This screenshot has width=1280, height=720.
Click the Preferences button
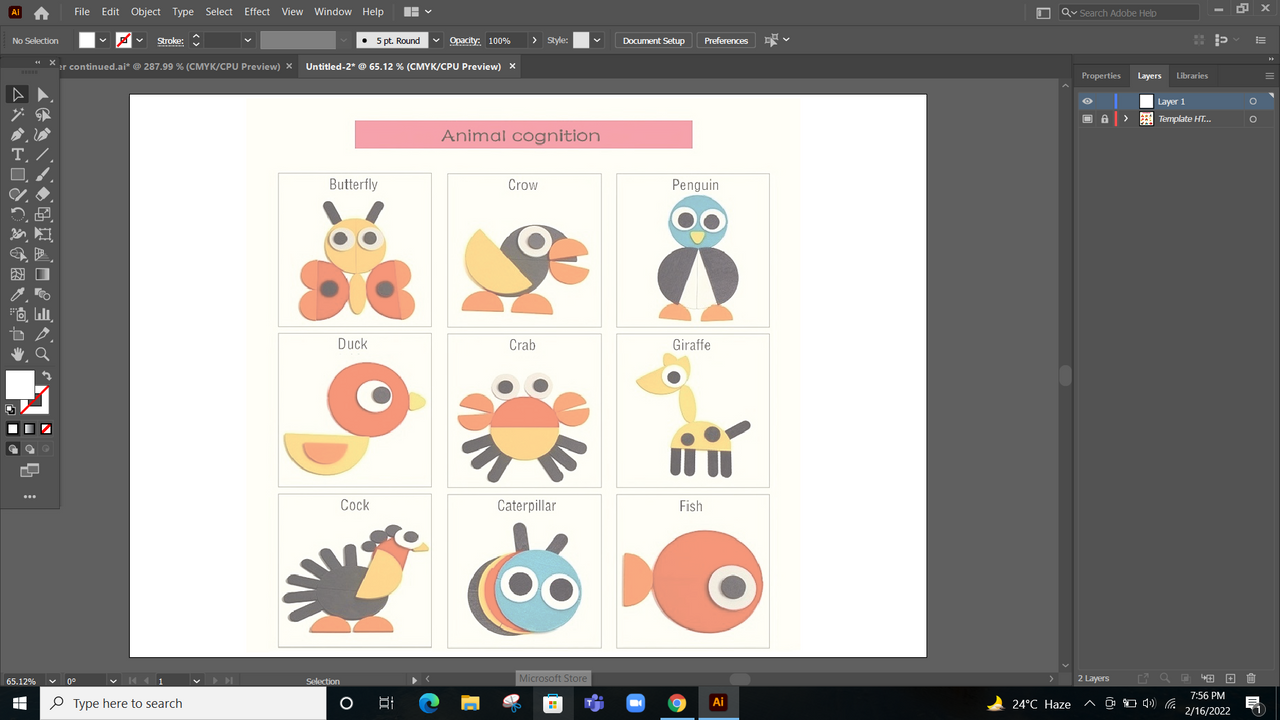click(726, 40)
